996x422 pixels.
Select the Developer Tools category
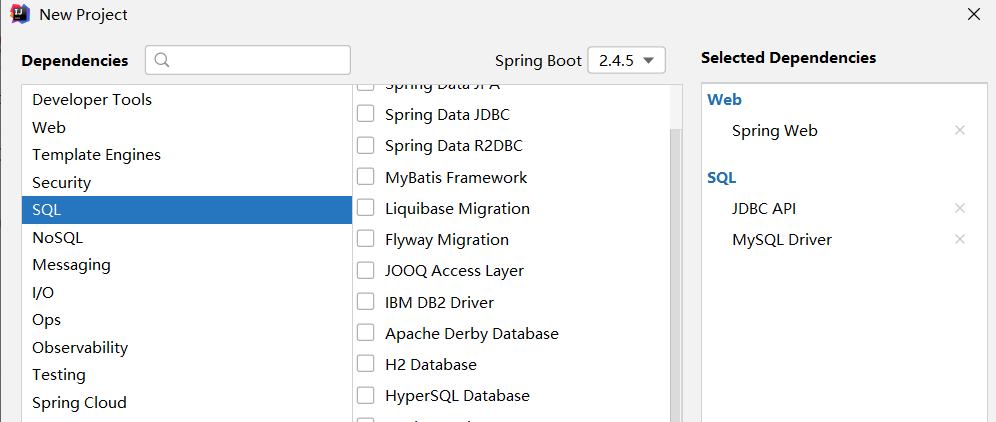coord(92,100)
